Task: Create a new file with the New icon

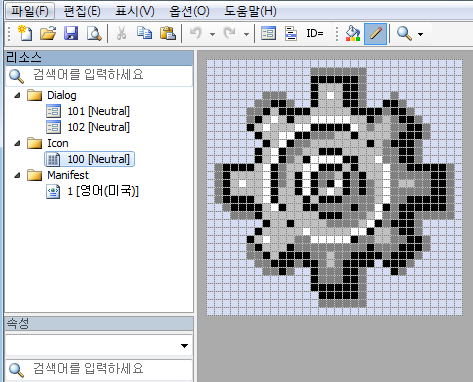Action: 25,33
